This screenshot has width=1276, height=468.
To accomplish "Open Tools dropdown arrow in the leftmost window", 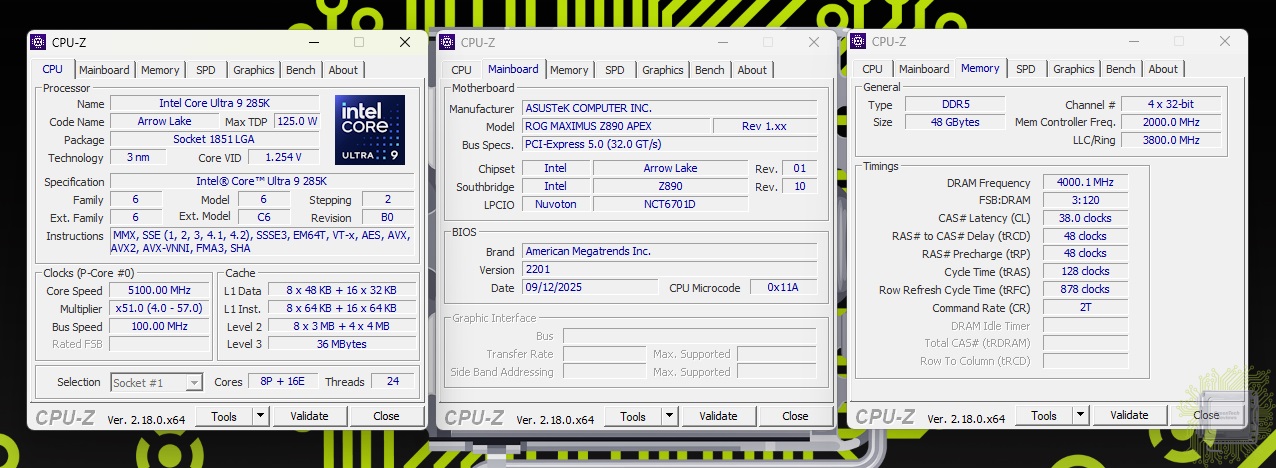I will coord(260,416).
